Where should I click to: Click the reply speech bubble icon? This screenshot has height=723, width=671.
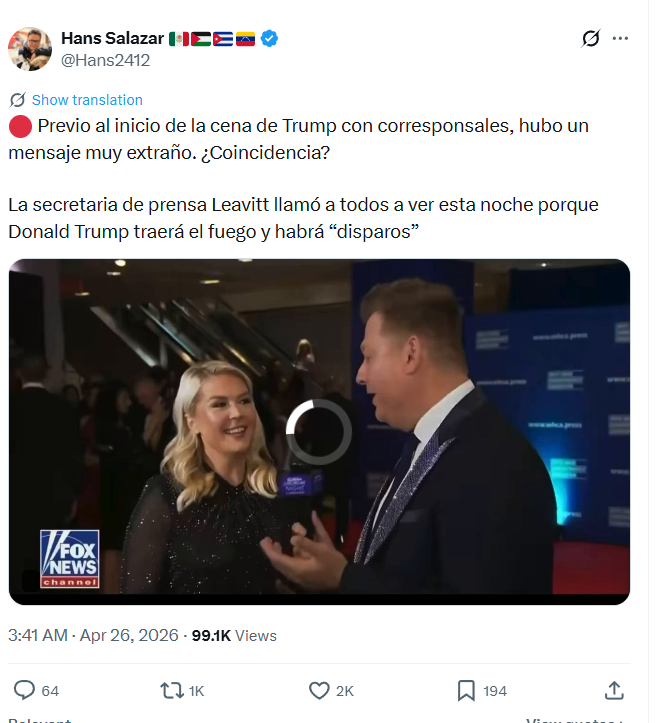(24, 690)
